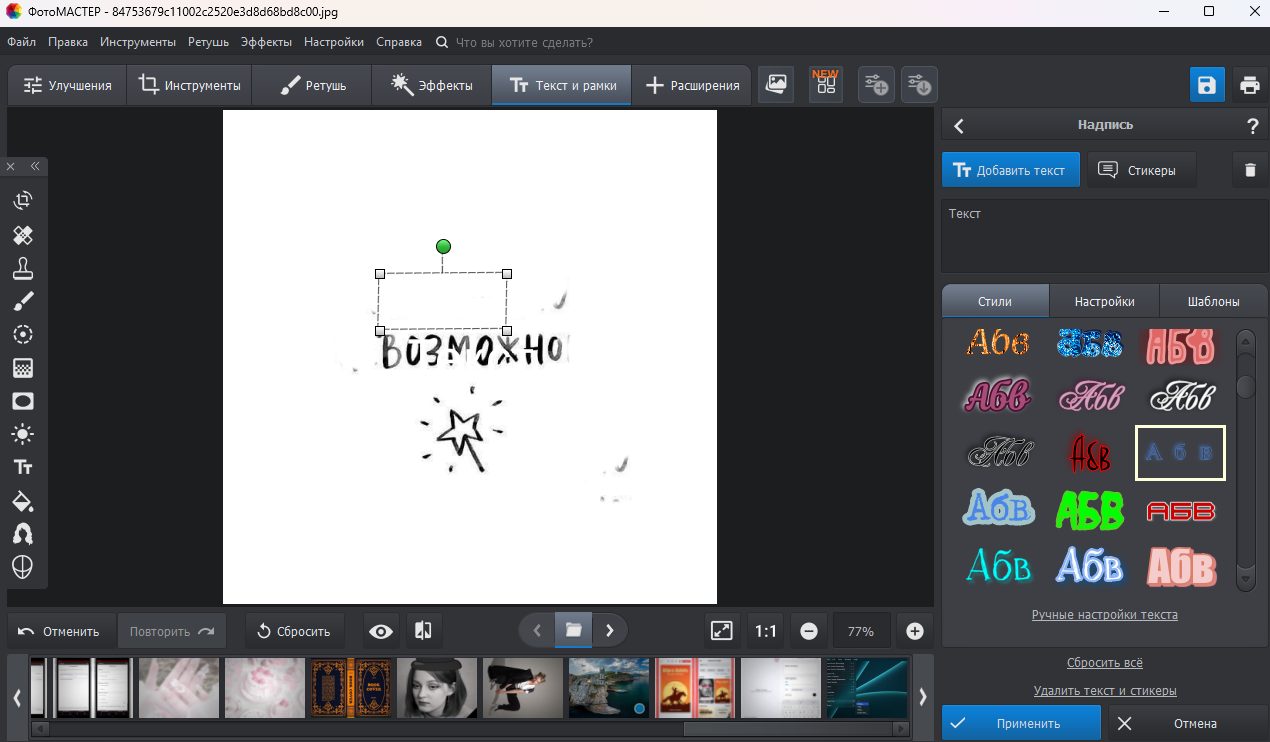The width and height of the screenshot is (1270, 742).
Task: Open the photo gallery icon in the top toolbar
Action: (x=776, y=85)
